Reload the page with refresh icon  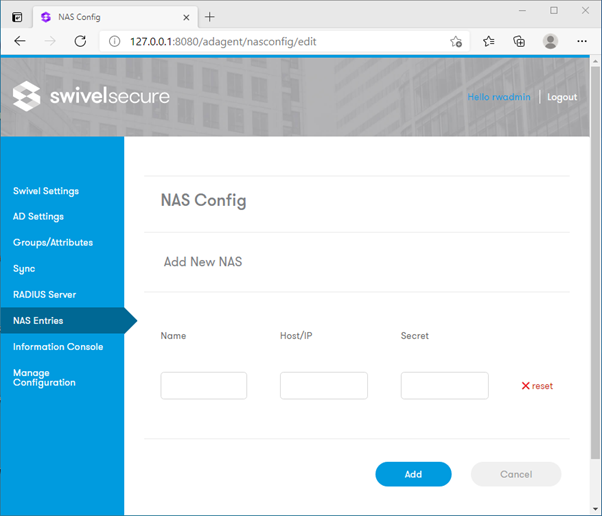(x=80, y=41)
